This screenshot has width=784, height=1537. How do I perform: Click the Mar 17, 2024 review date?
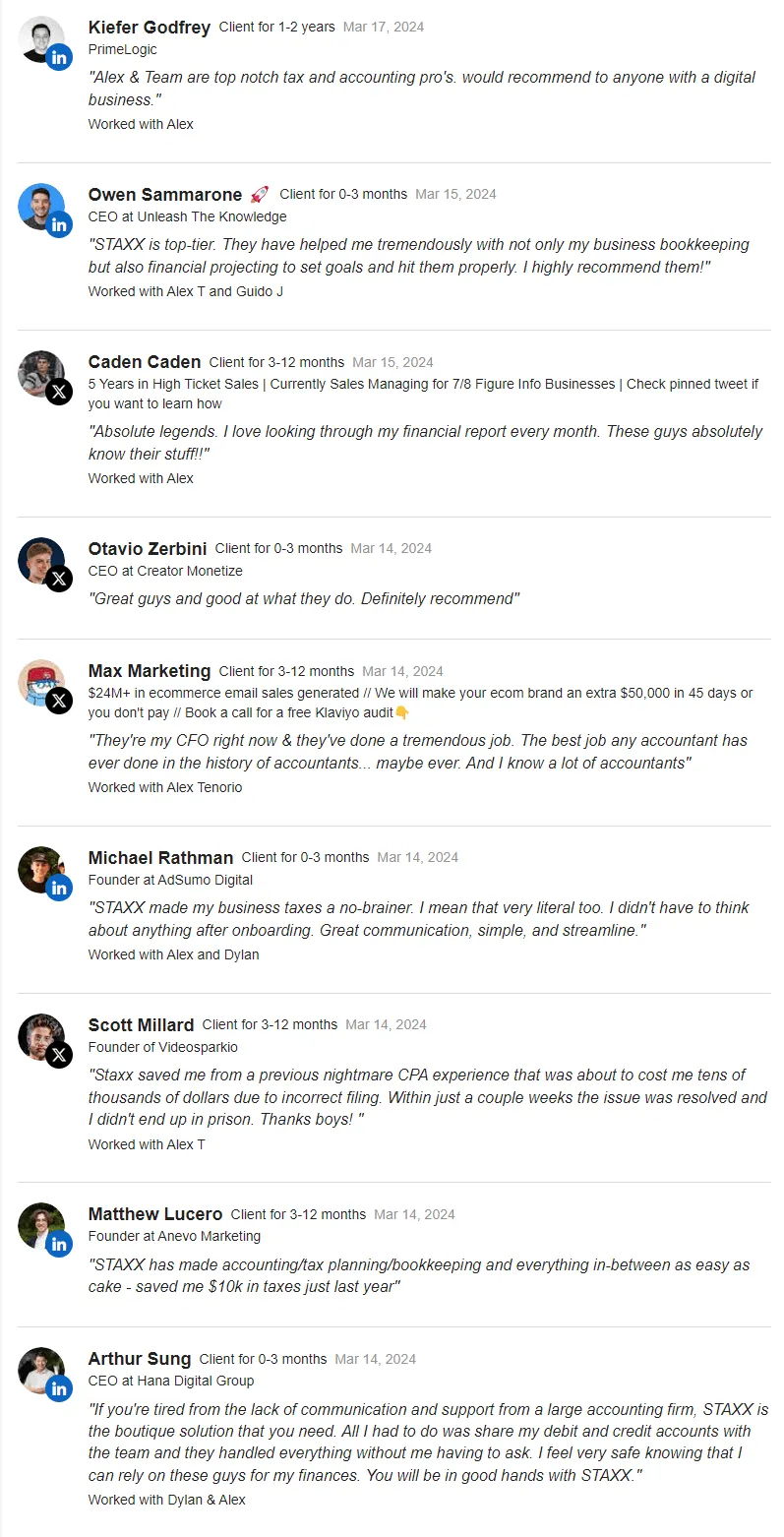[384, 27]
